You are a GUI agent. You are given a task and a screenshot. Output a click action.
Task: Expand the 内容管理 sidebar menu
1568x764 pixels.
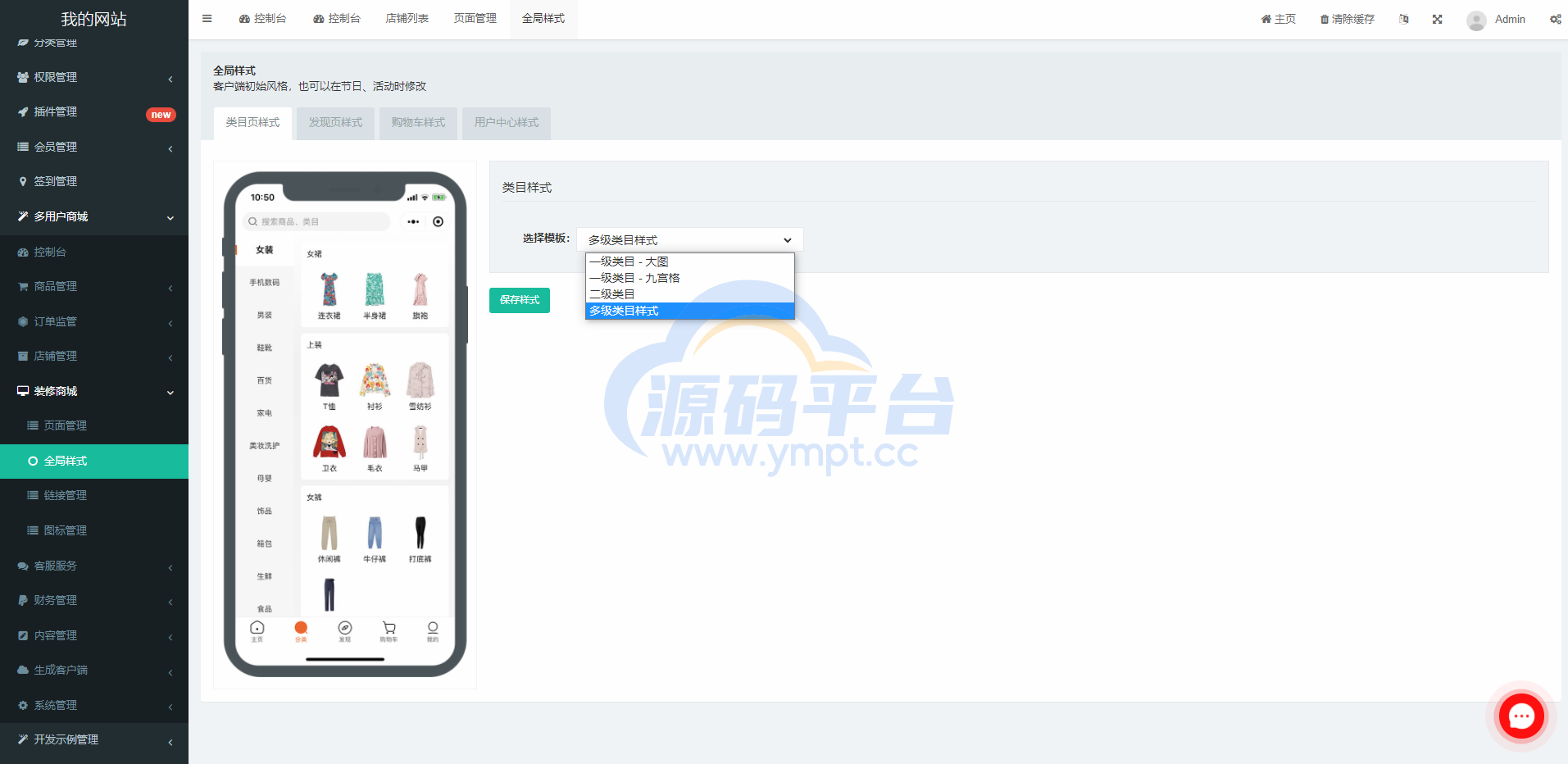(94, 635)
